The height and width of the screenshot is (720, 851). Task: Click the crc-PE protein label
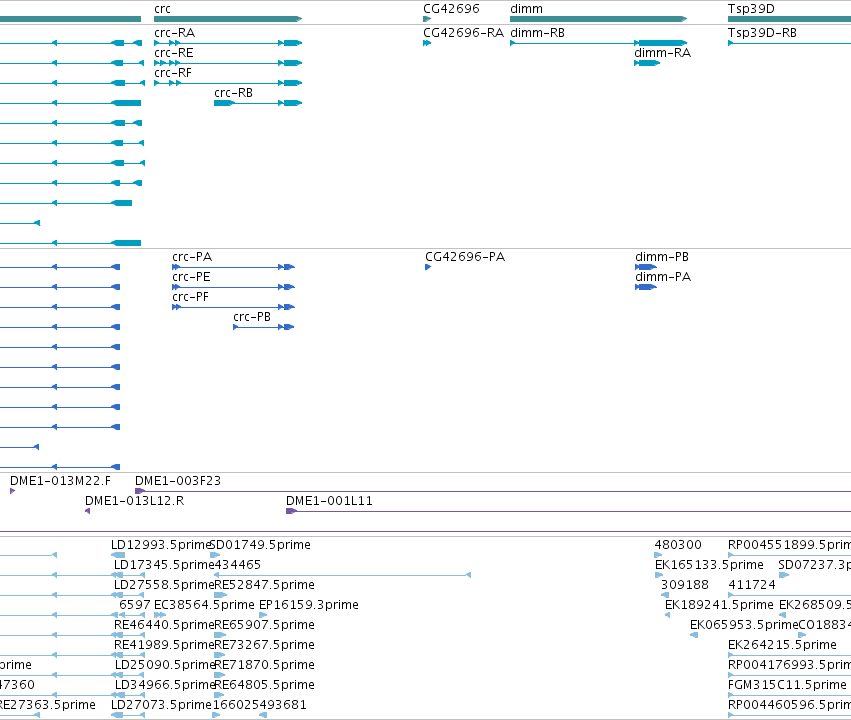[192, 277]
